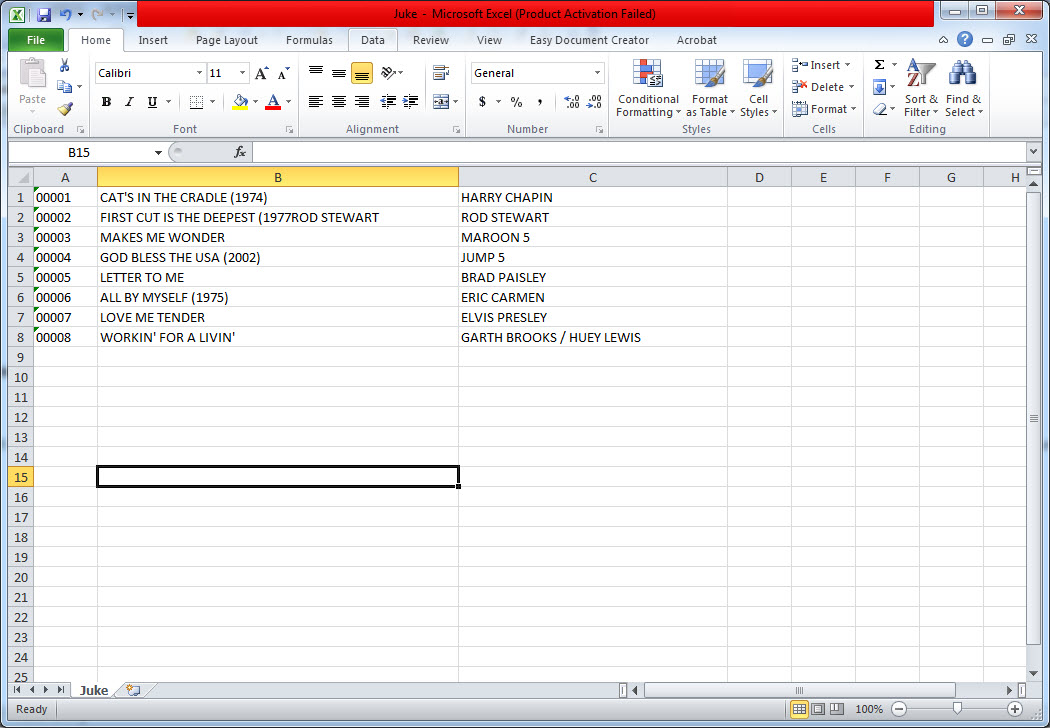This screenshot has width=1050, height=728.
Task: Open the File backstage button
Action: pos(36,40)
